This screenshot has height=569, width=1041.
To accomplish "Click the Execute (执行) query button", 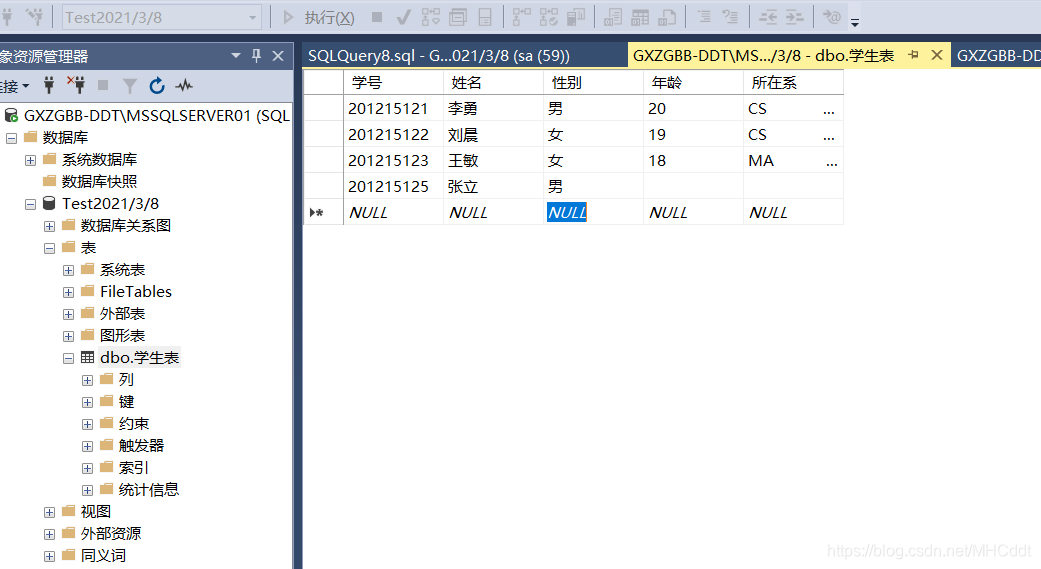I will pyautogui.click(x=319, y=17).
